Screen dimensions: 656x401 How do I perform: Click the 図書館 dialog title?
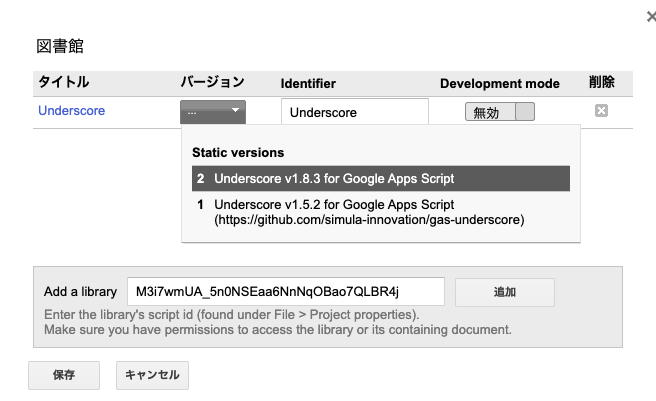[60, 46]
